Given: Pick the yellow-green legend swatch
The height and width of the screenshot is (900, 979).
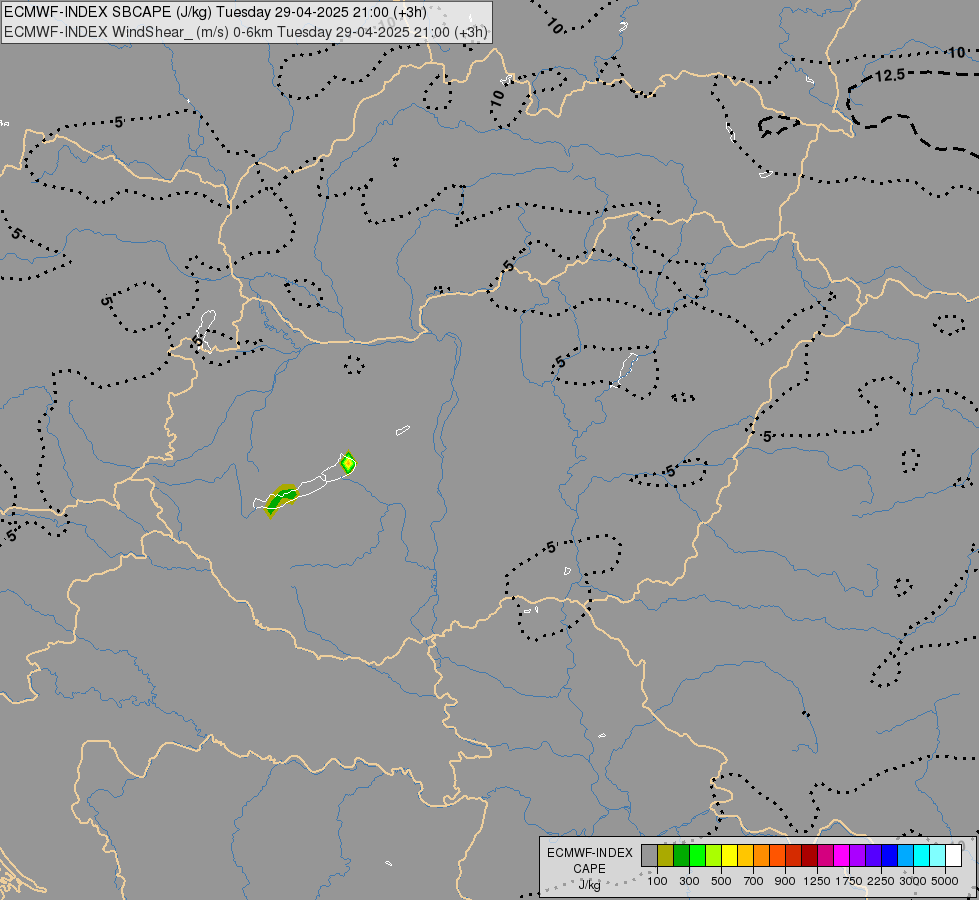Looking at the screenshot, I should click(x=714, y=856).
